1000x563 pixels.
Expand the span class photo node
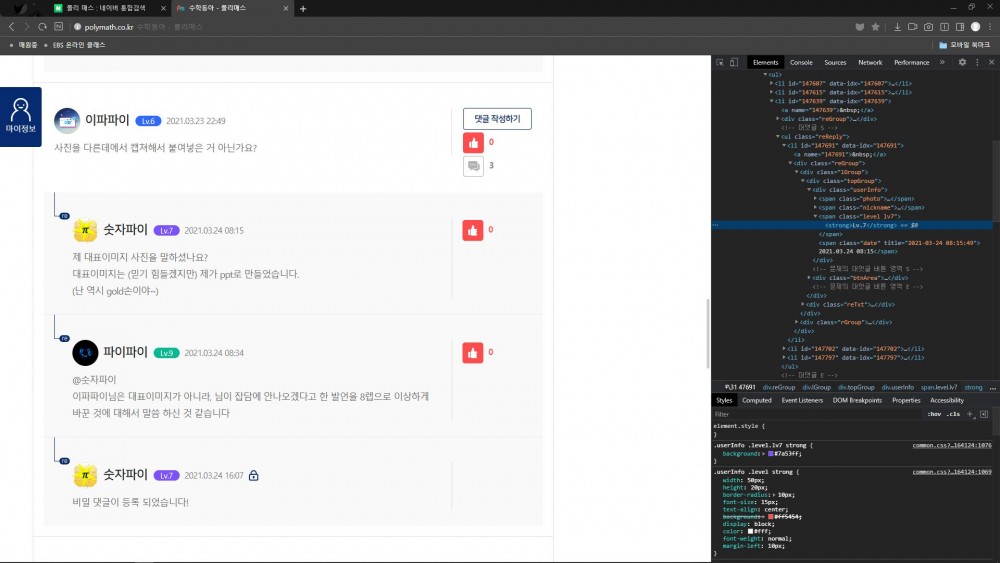(x=815, y=198)
